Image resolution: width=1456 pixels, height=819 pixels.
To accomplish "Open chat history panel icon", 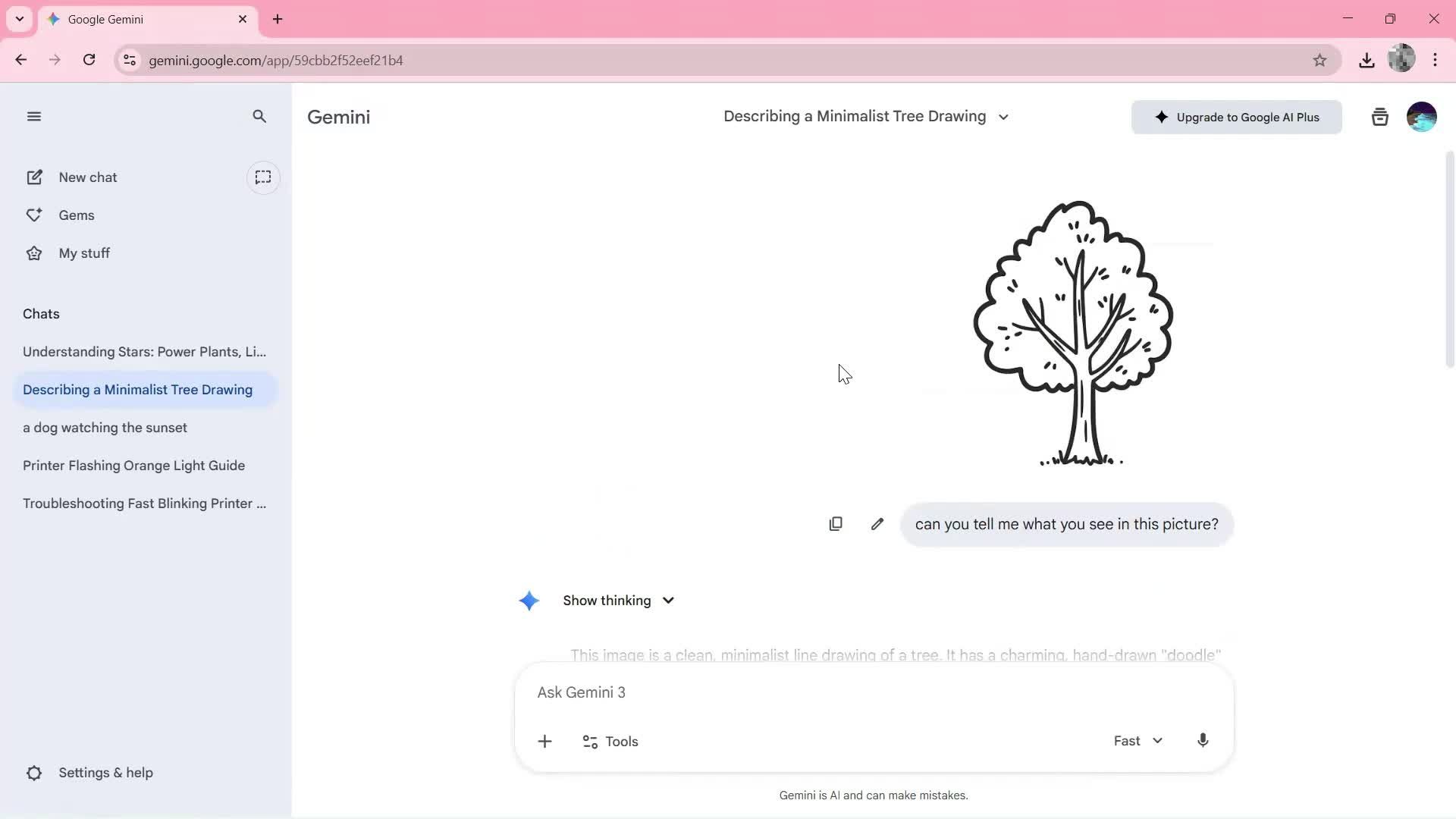I will click(1379, 117).
